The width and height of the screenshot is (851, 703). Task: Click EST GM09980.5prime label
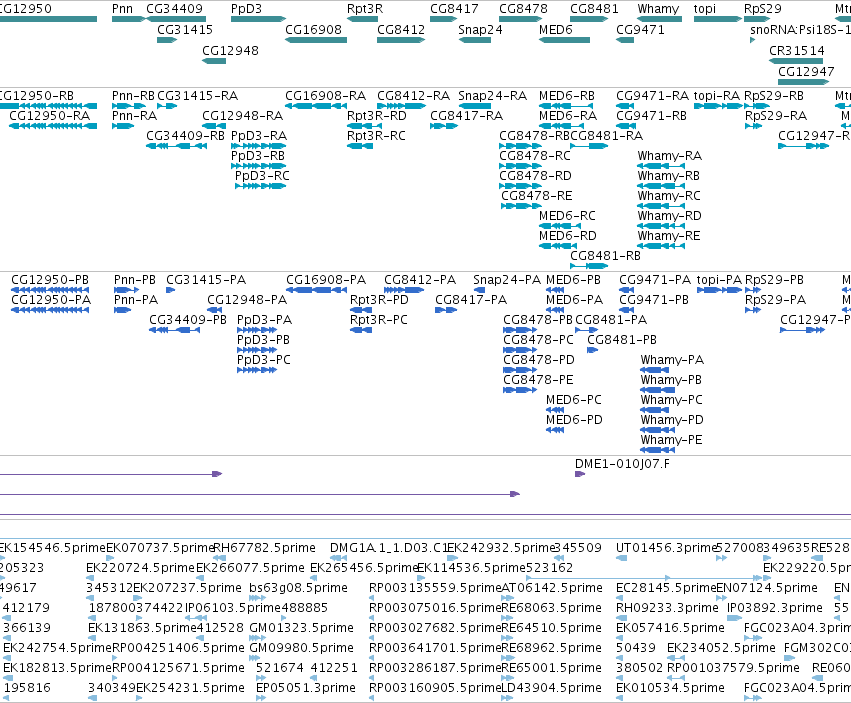click(301, 648)
